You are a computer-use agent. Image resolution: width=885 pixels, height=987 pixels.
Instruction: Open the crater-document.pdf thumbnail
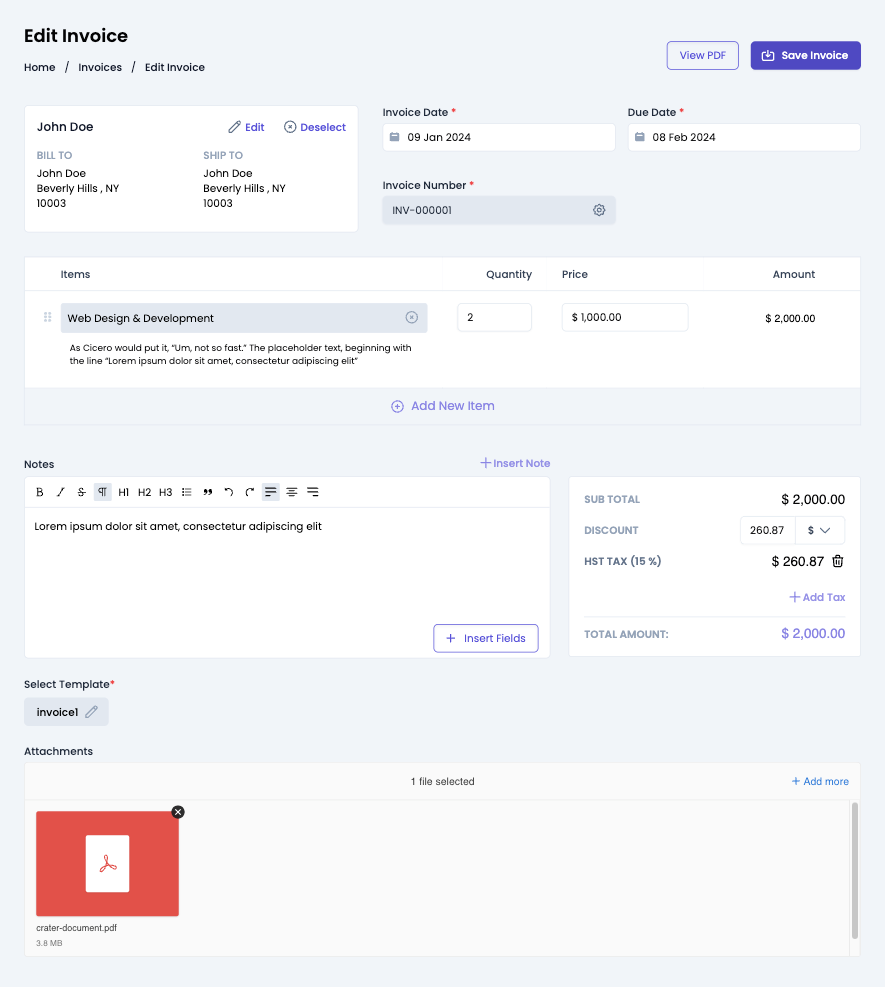tap(108, 864)
